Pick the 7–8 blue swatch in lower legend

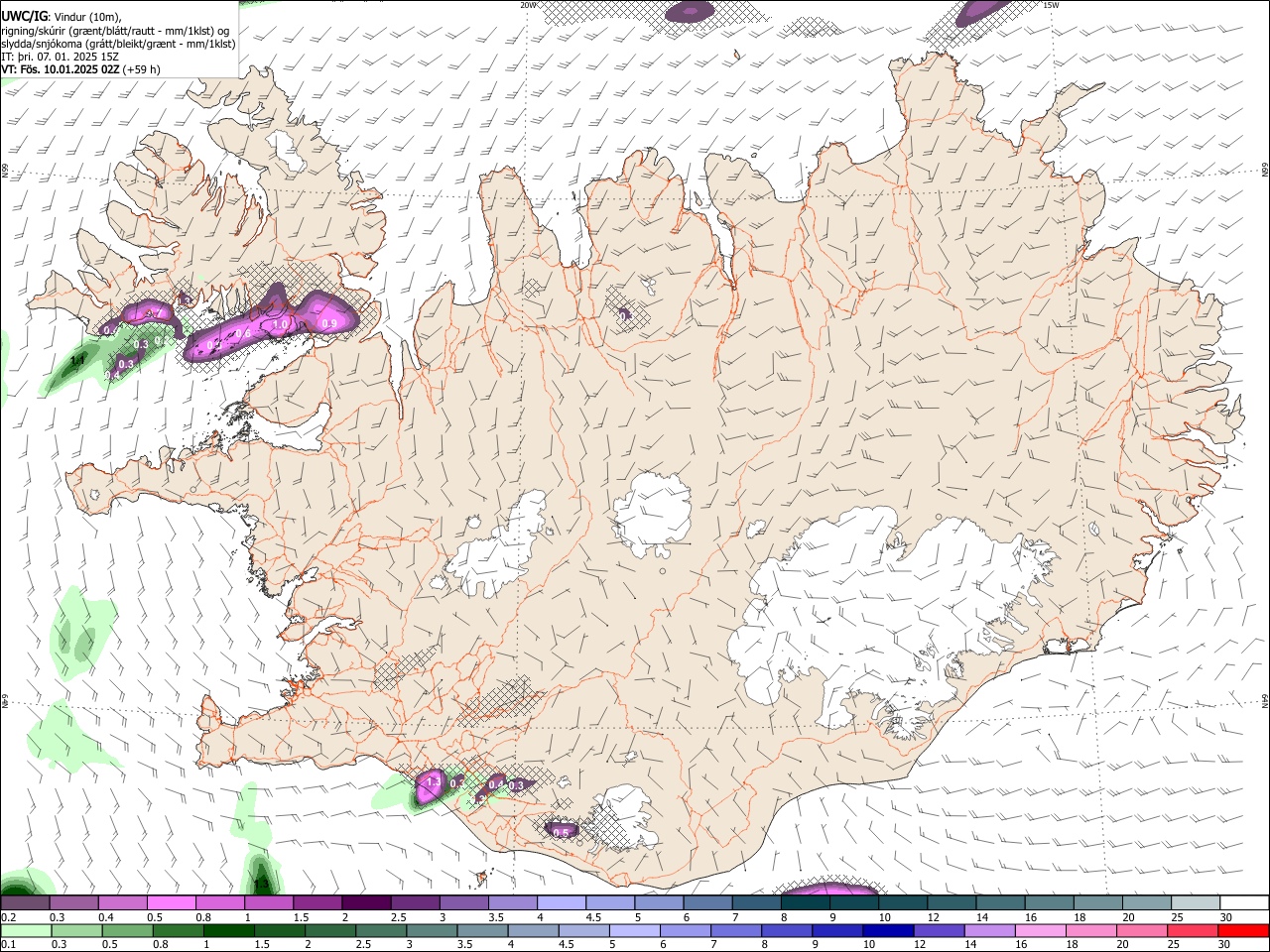point(736,931)
